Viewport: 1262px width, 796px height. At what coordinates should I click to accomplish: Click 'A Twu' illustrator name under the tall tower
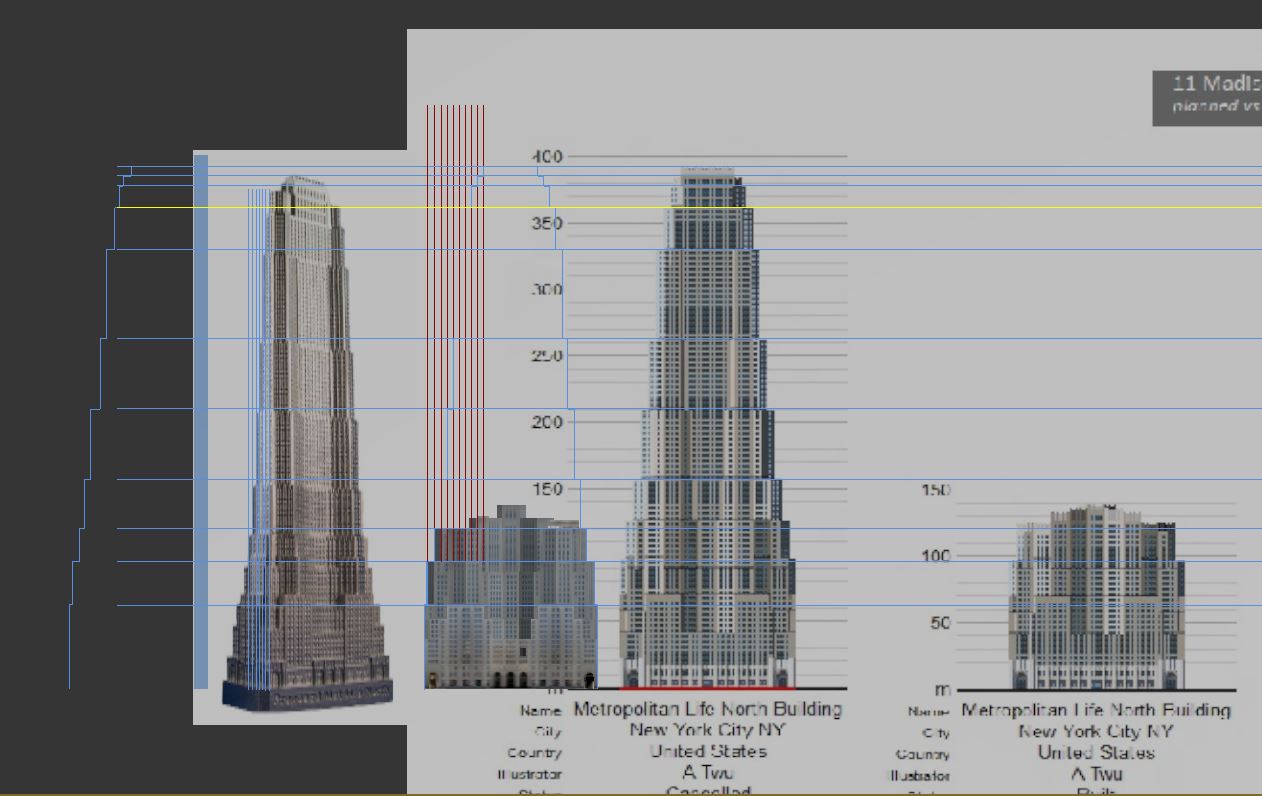708,772
